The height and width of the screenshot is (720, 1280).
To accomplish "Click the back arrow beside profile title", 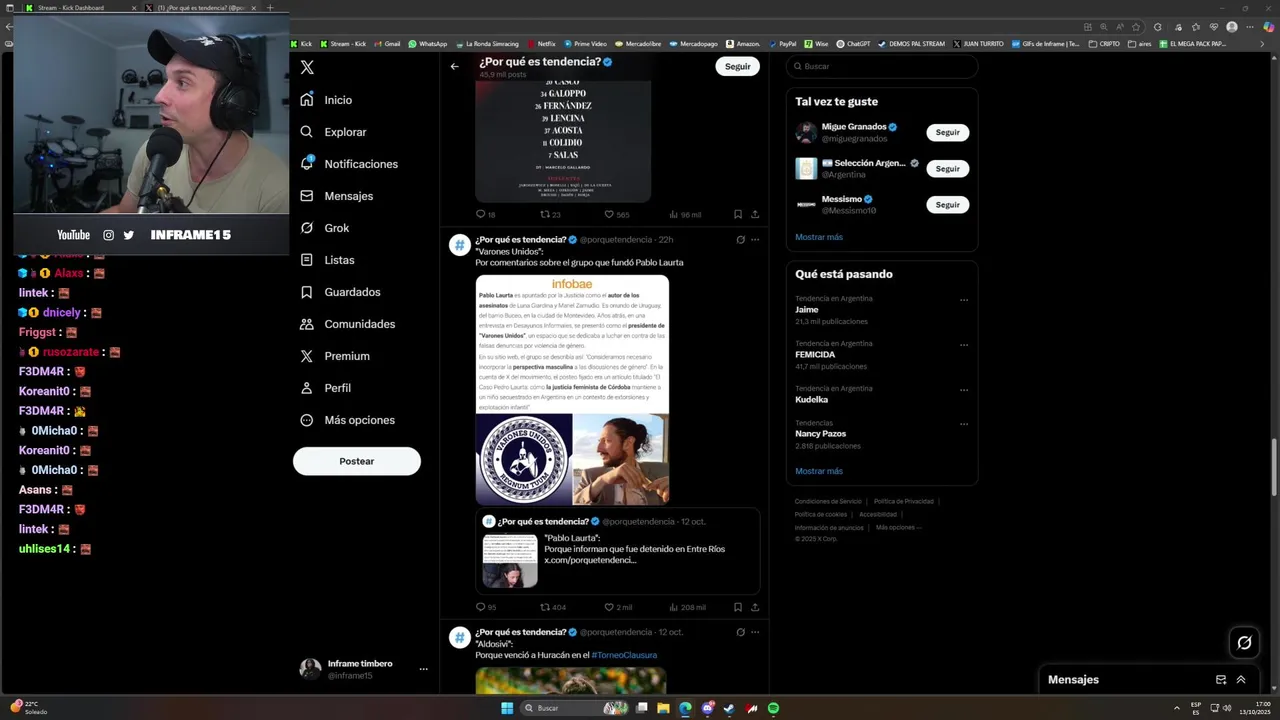I will pyautogui.click(x=454, y=66).
